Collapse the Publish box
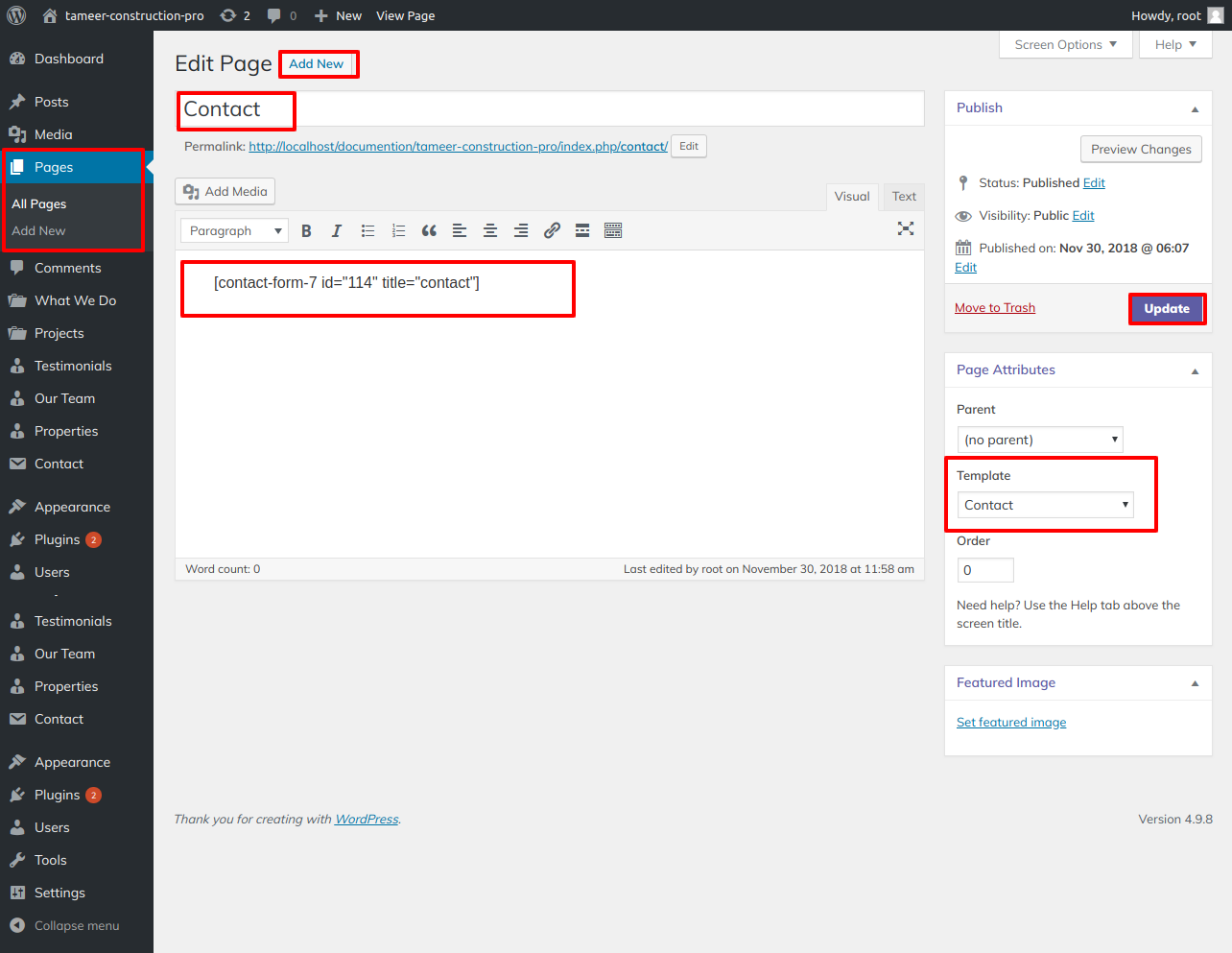The image size is (1232, 953). 1195,108
